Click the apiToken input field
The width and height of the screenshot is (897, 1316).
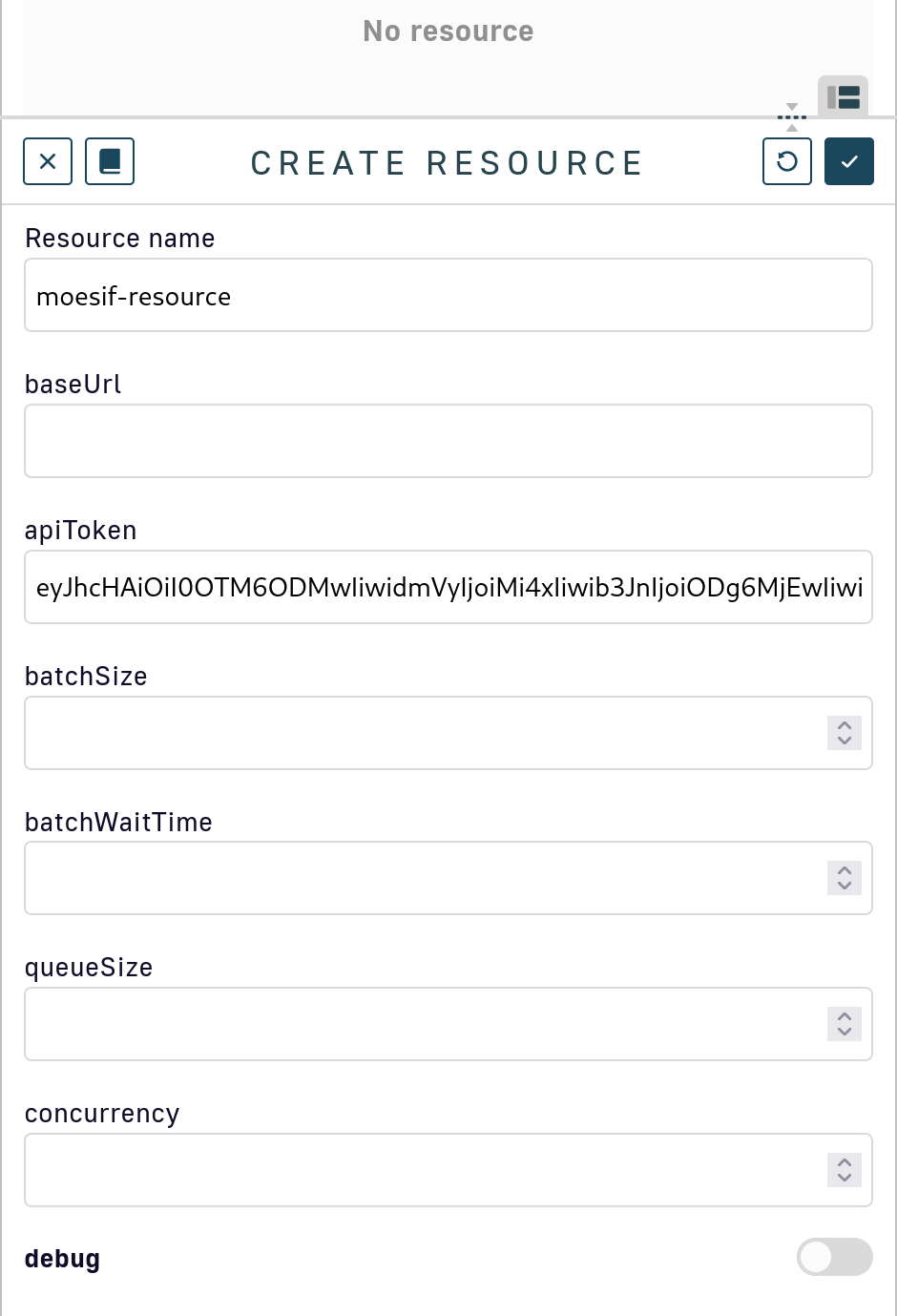click(448, 587)
